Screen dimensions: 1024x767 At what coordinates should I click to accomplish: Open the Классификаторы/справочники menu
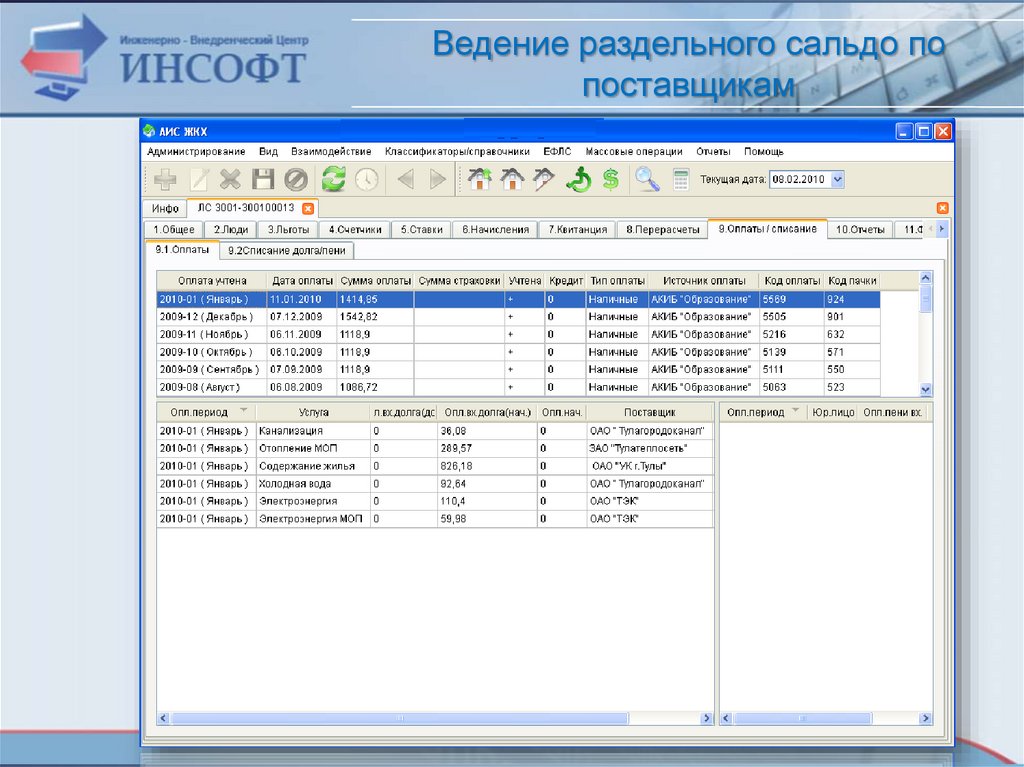pos(457,152)
